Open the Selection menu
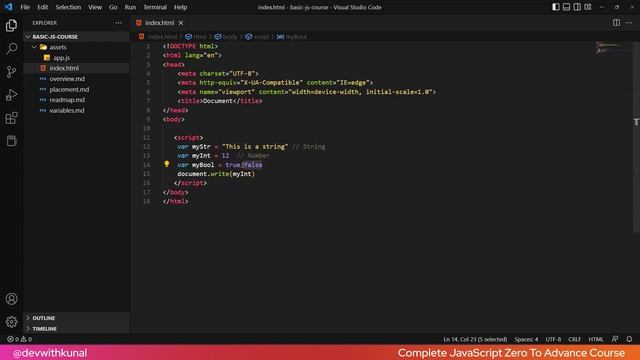The width and height of the screenshot is (640, 360). click(x=68, y=7)
